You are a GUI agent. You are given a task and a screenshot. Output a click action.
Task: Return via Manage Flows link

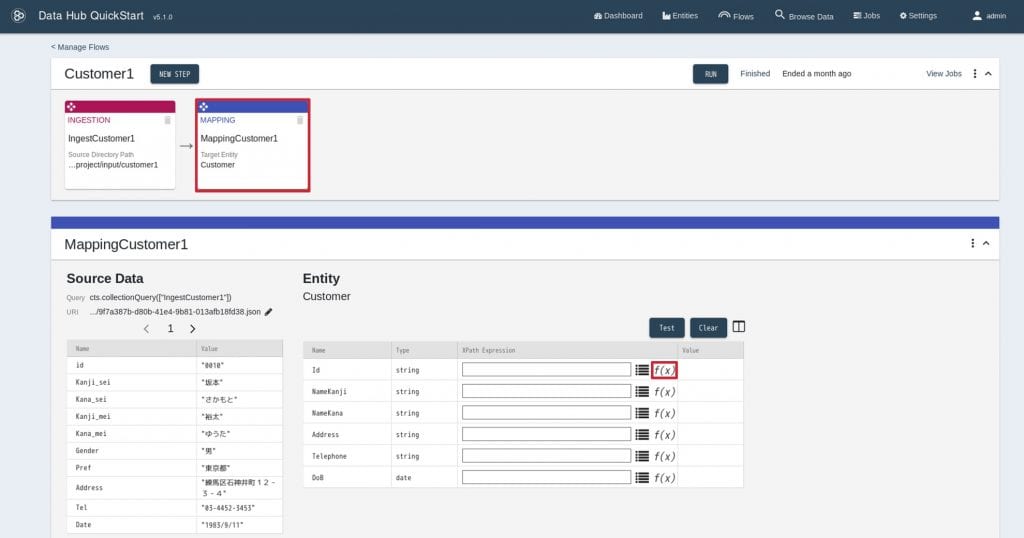[80, 47]
